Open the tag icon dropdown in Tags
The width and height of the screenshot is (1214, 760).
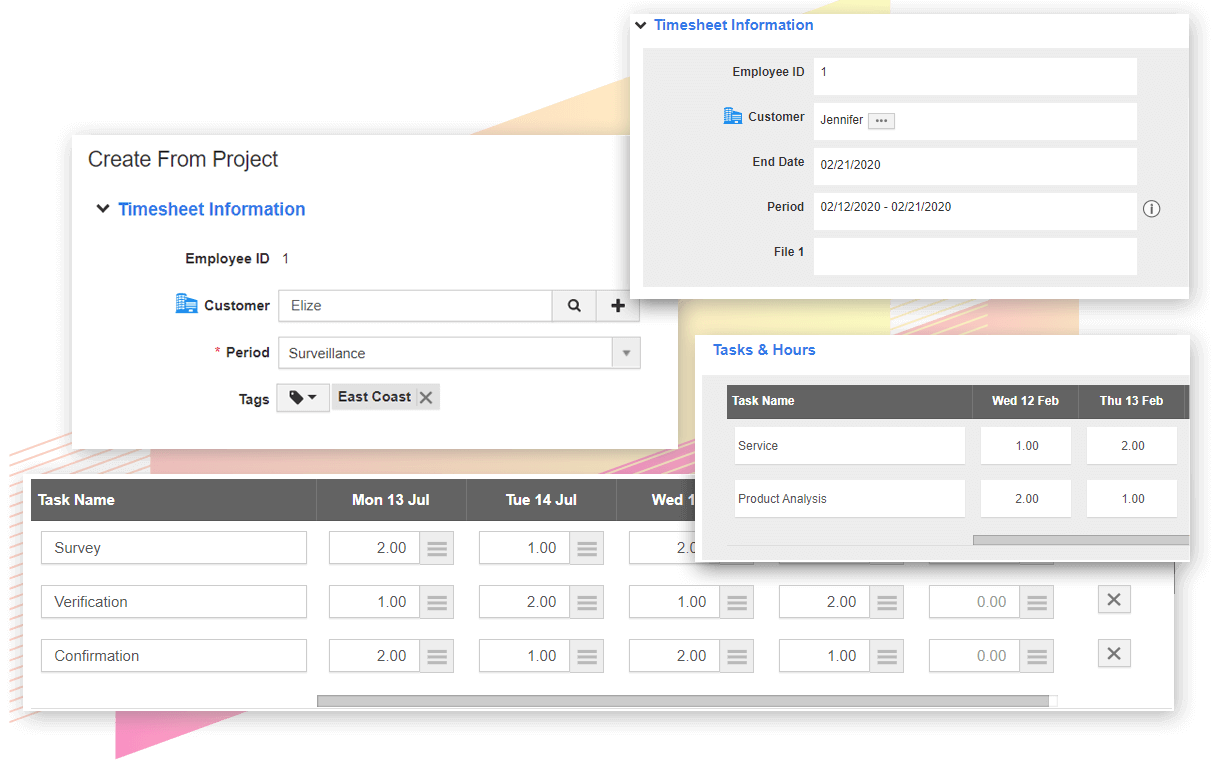point(302,398)
